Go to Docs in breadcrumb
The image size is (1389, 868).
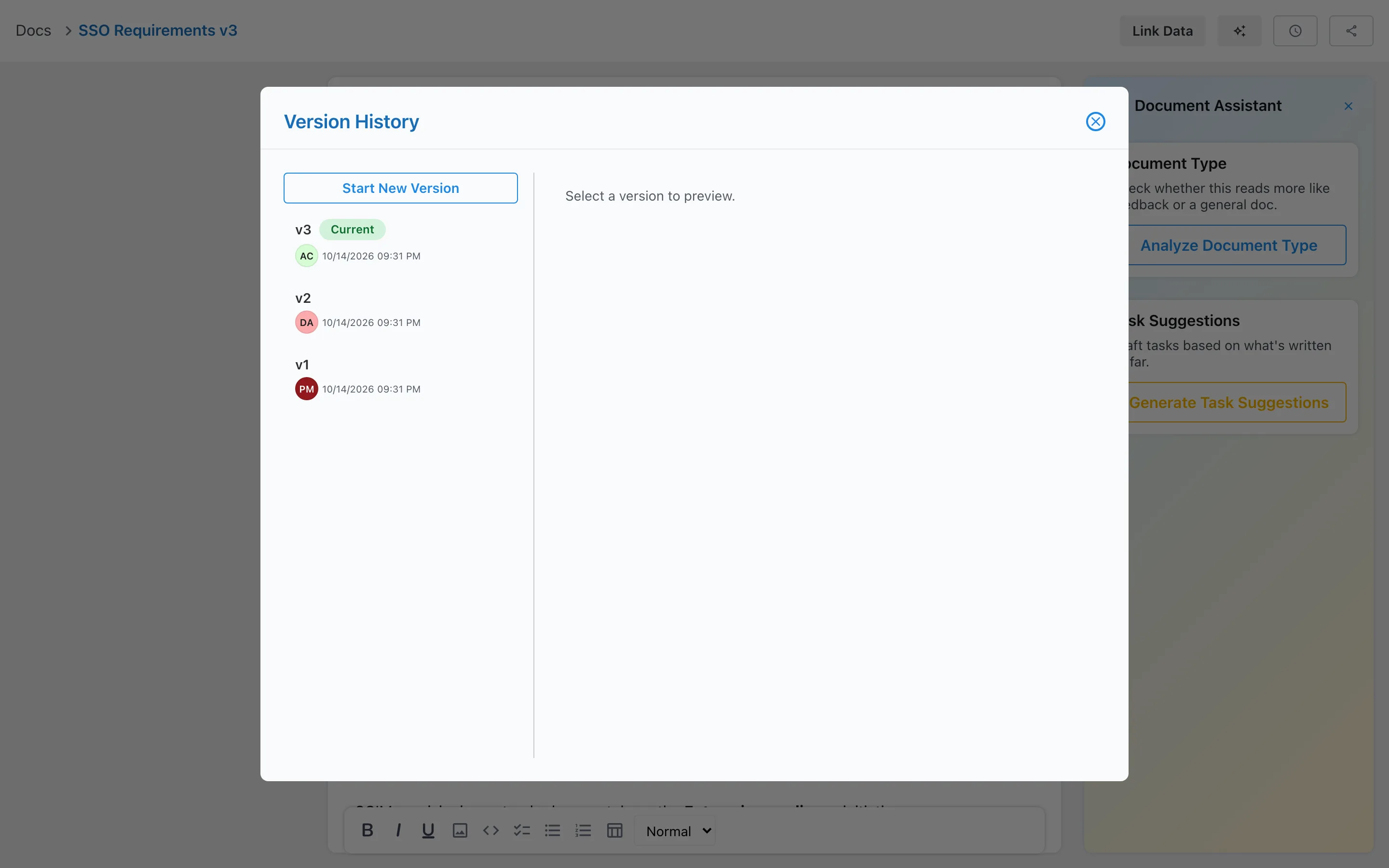(33, 30)
